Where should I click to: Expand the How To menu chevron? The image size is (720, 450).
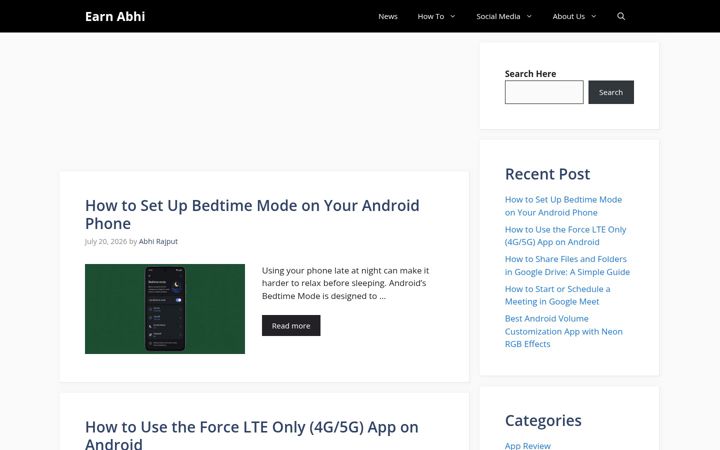point(453,16)
